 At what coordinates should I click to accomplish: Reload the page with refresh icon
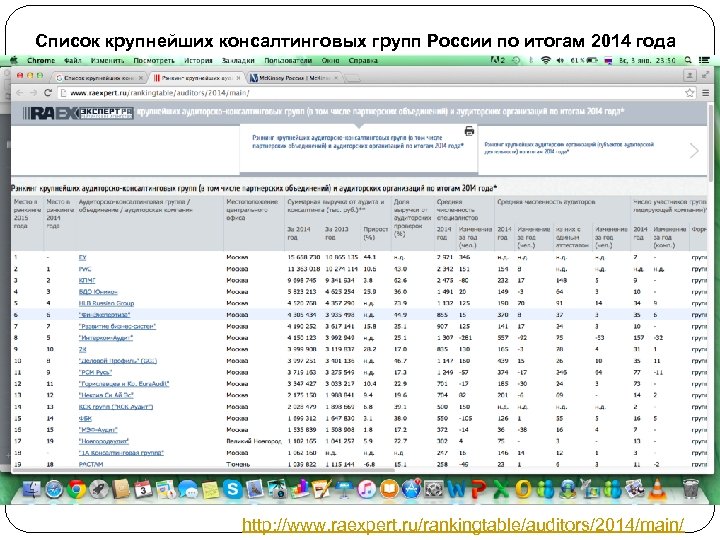tap(48, 93)
